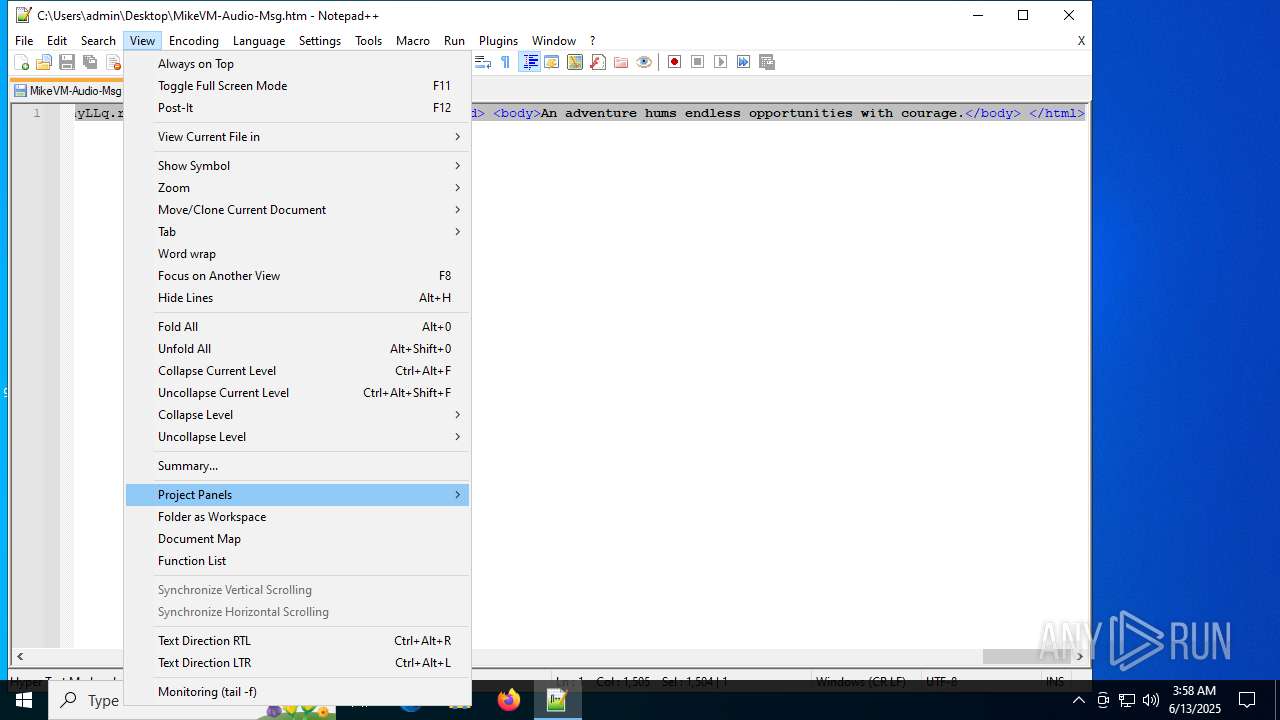Image resolution: width=1280 pixels, height=720 pixels.
Task: Toggle the Indent Guide toolbar icon
Action: click(x=530, y=62)
